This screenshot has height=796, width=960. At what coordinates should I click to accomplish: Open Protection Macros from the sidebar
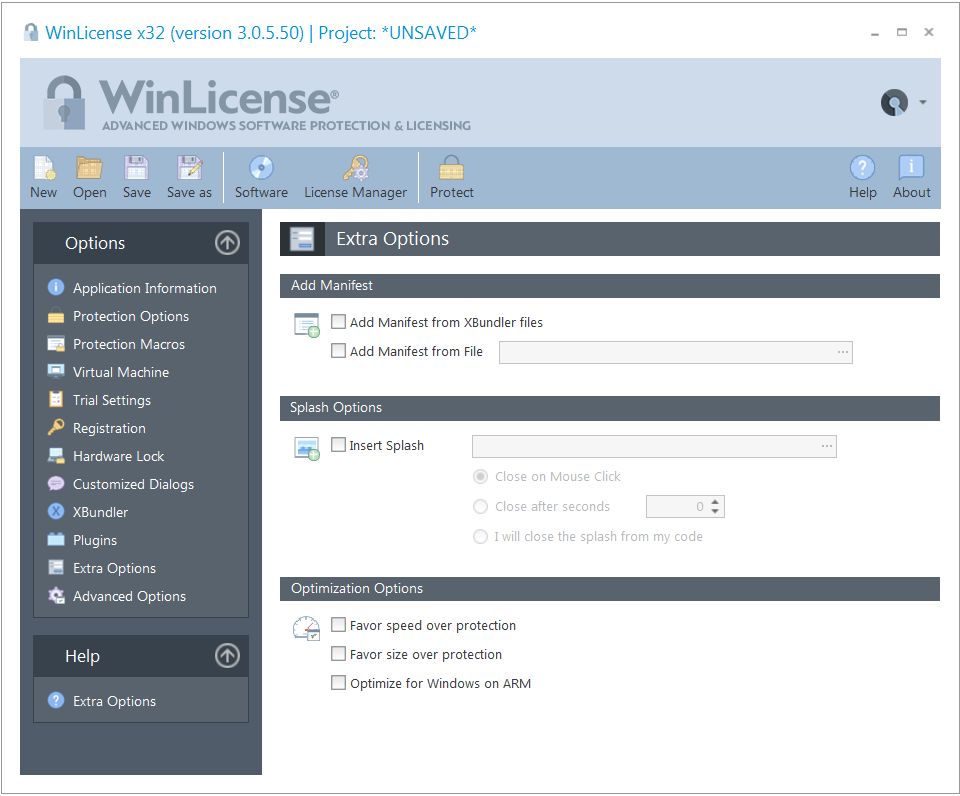(x=129, y=344)
